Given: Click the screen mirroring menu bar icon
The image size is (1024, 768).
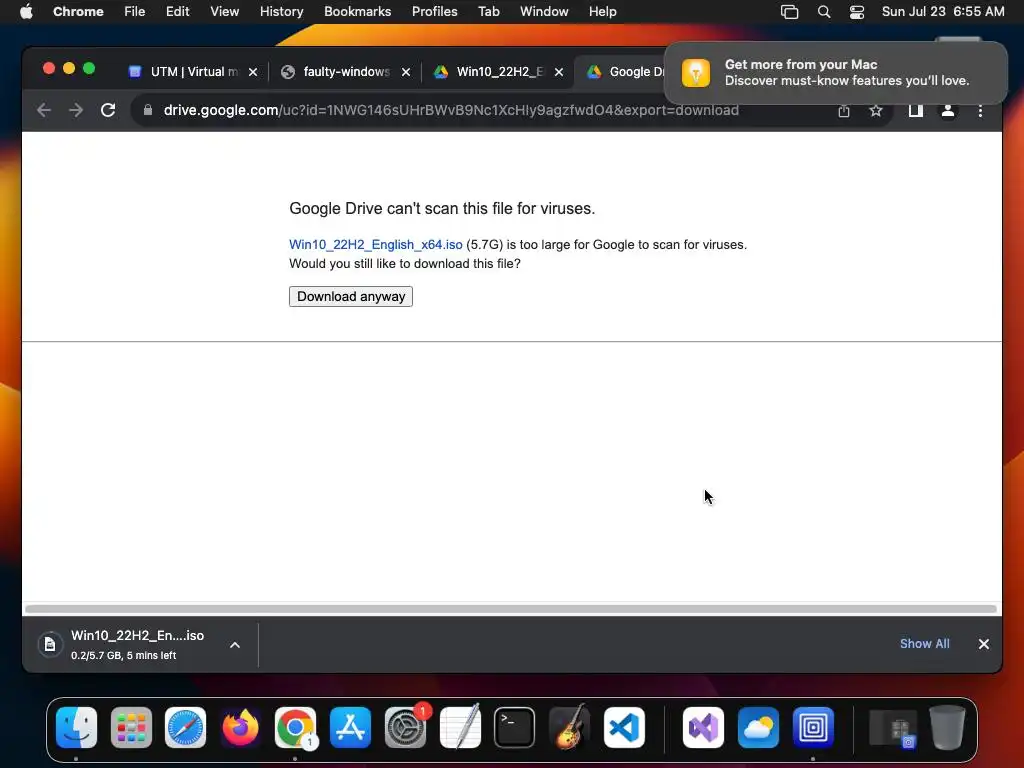Looking at the screenshot, I should coord(790,12).
